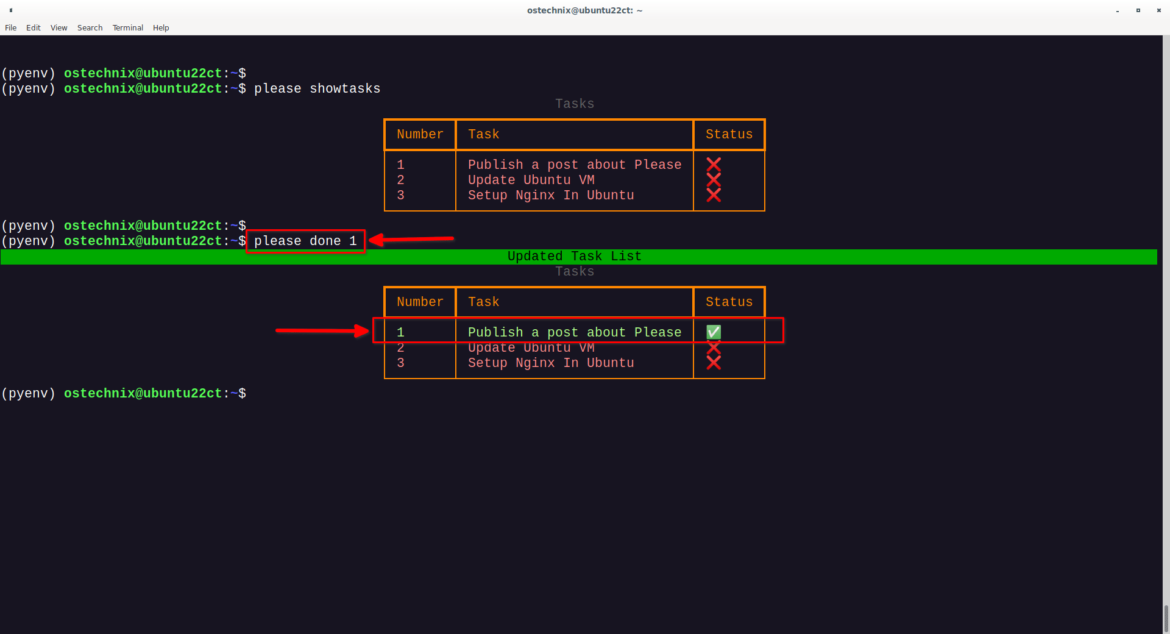The image size is (1170, 634).
Task: Click 'Publish a post about Please' in first table
Action: tap(575, 165)
